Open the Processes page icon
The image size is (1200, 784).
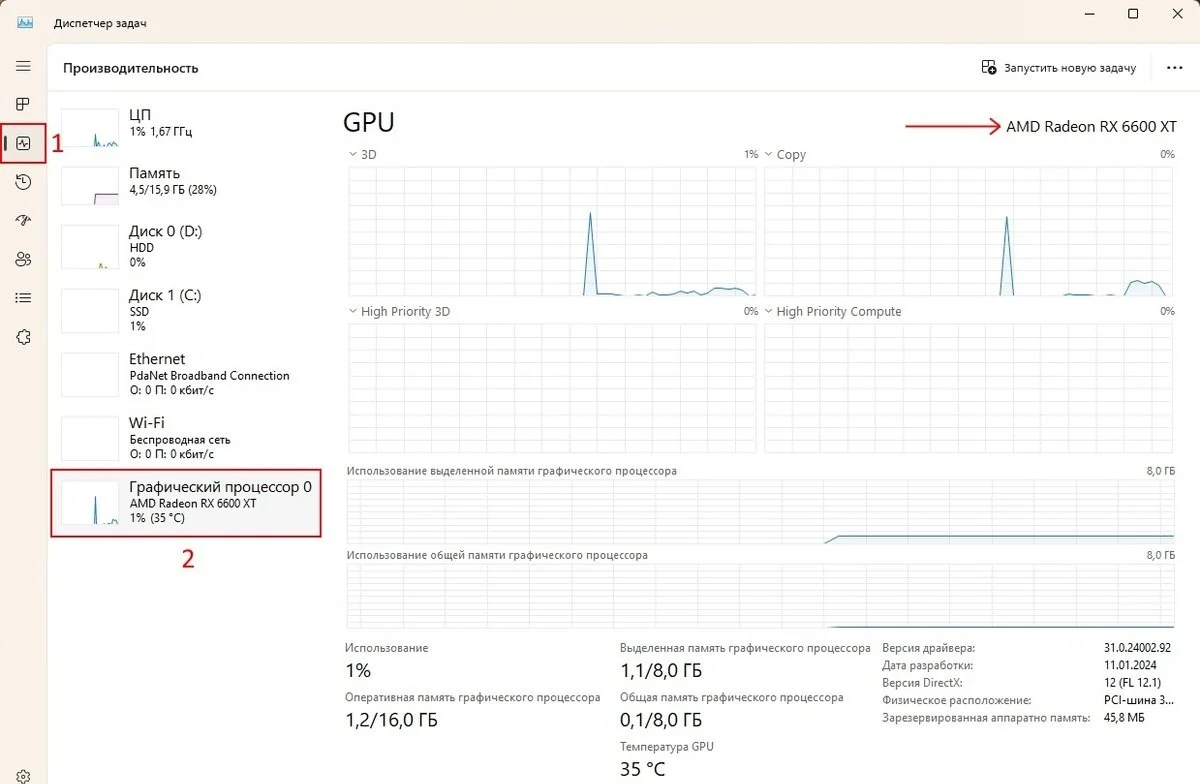(23, 104)
